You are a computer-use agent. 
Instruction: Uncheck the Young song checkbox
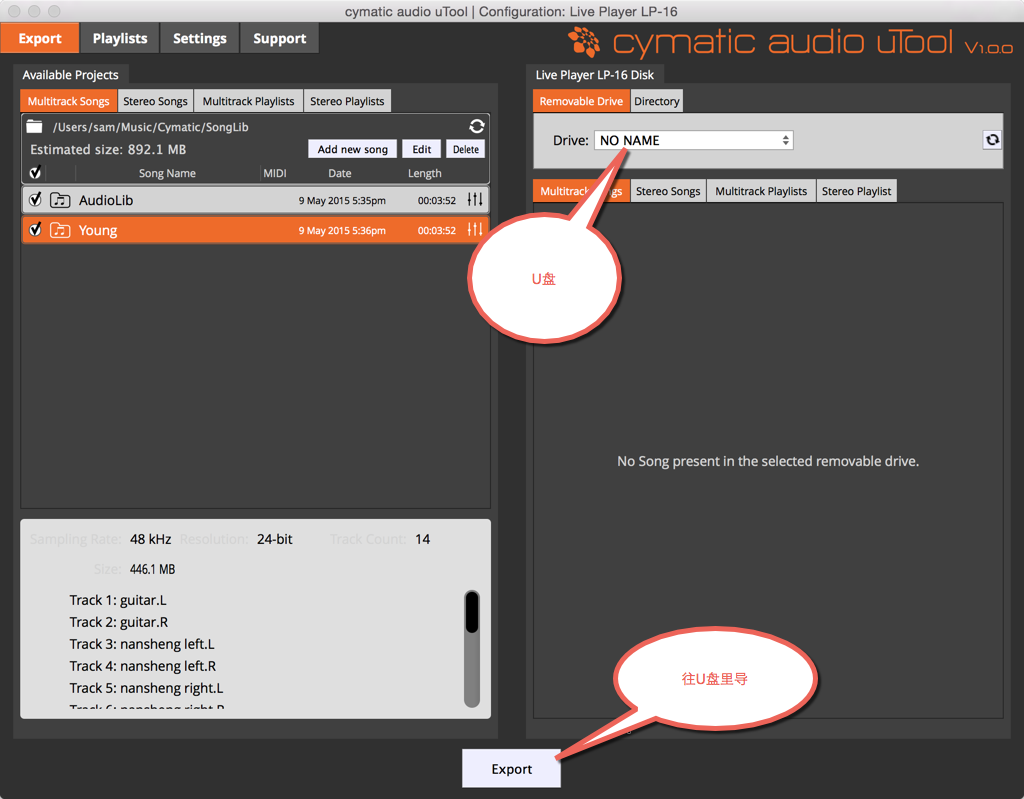pyautogui.click(x=35, y=229)
